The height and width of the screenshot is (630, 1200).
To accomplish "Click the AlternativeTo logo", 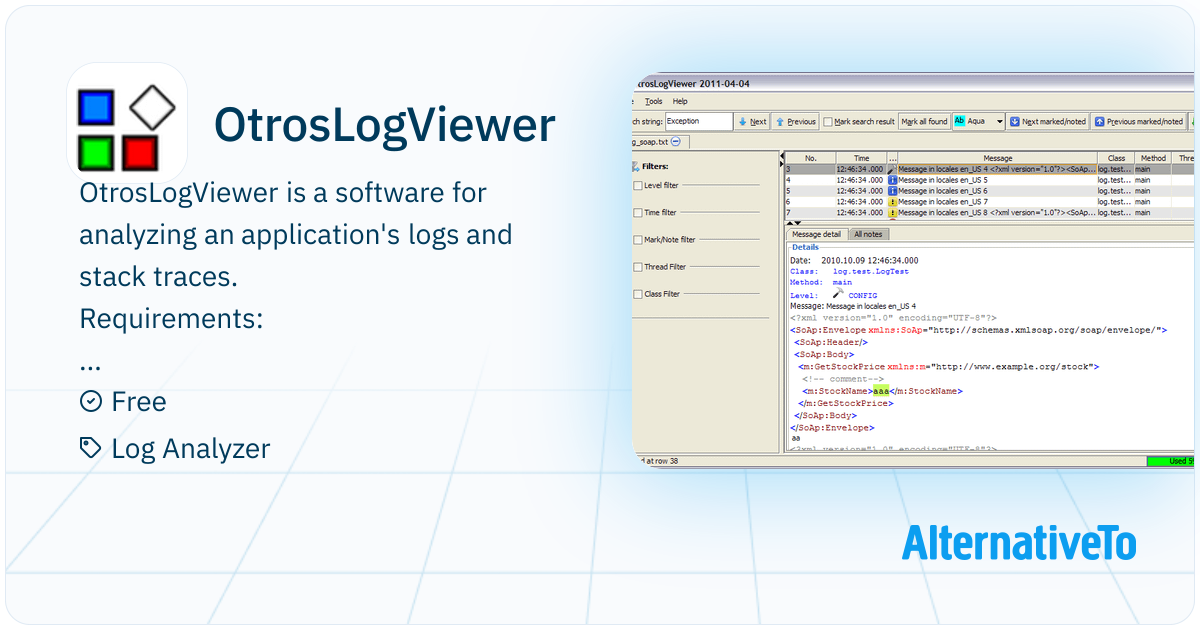I will coord(1019,543).
